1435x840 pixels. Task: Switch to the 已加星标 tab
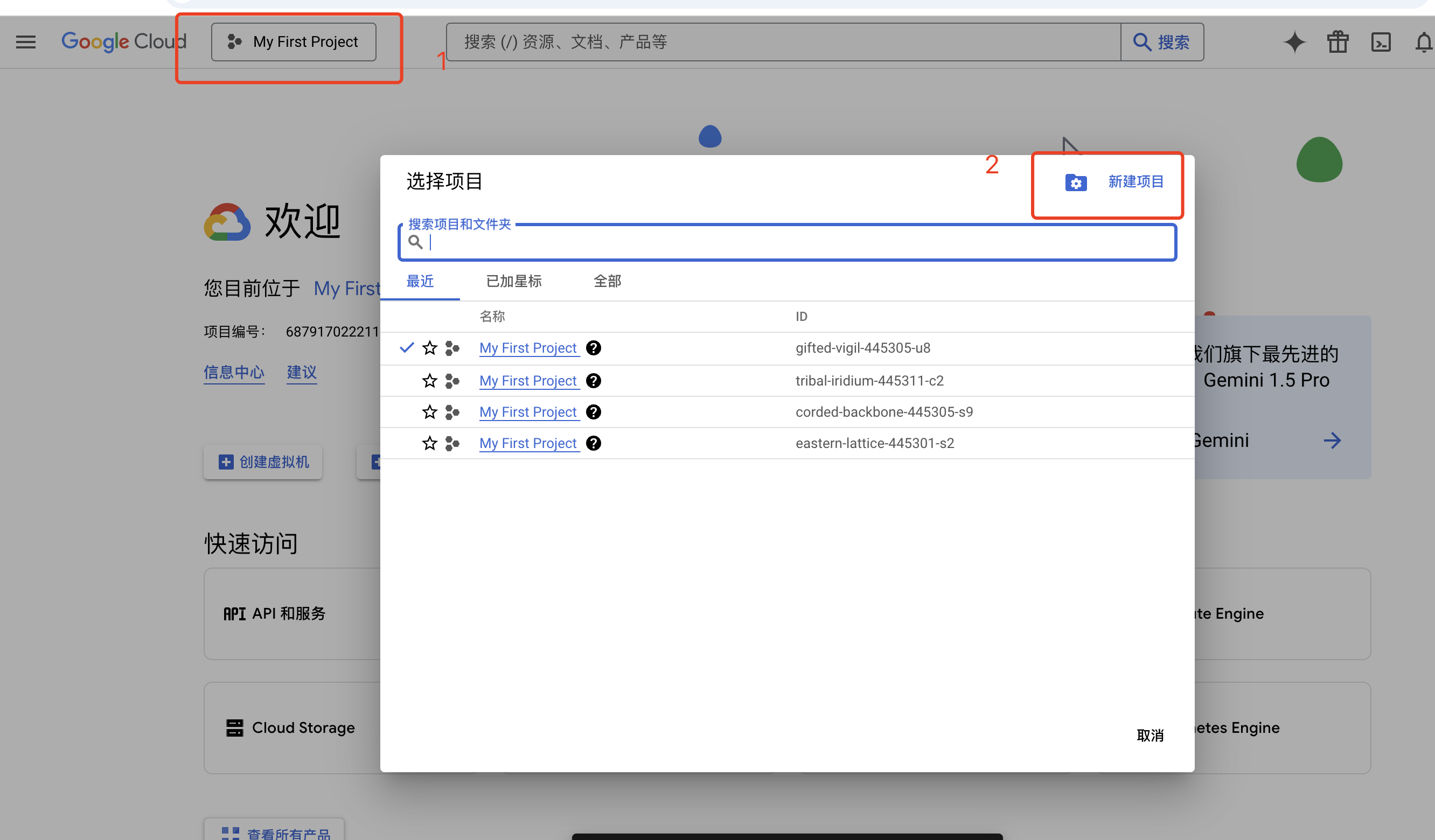pyautogui.click(x=514, y=281)
